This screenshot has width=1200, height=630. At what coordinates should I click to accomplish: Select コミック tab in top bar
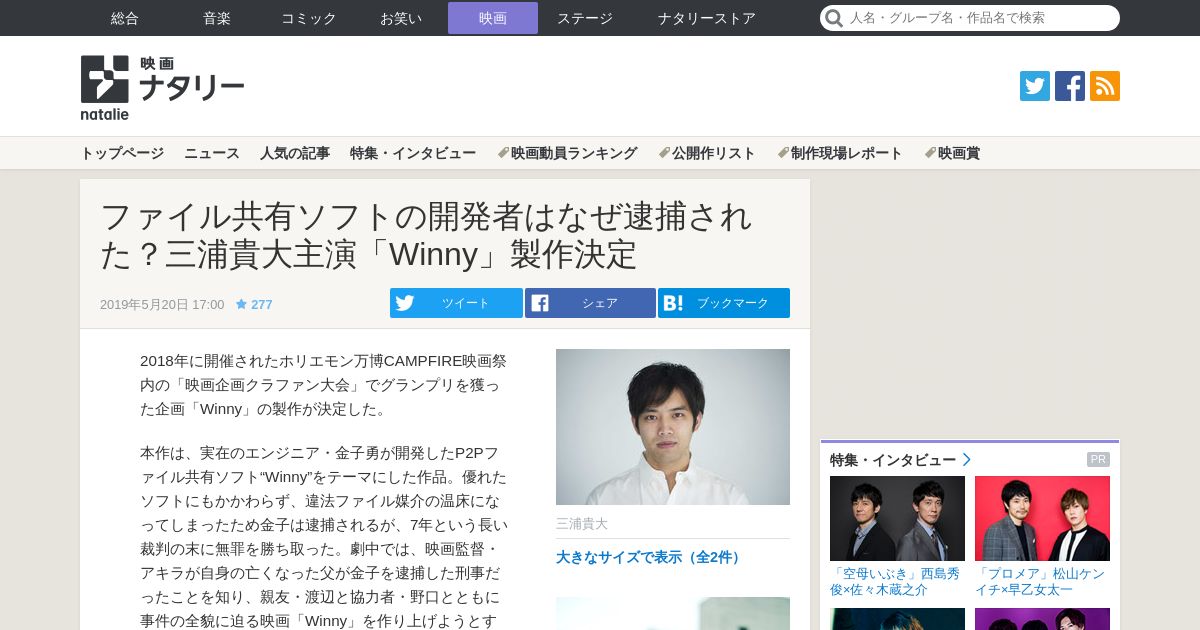point(309,18)
